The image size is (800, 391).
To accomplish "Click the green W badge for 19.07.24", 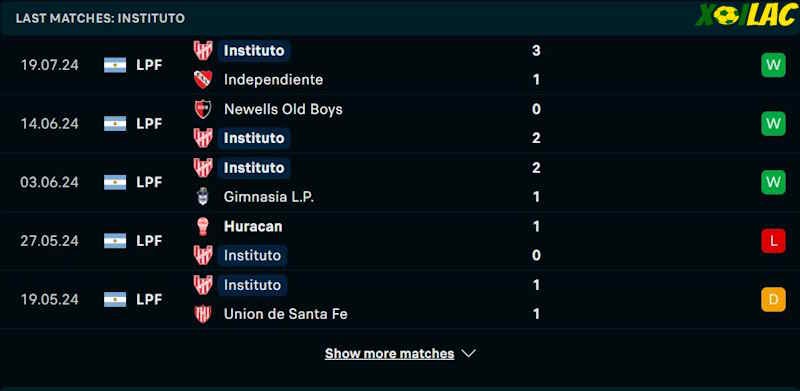I will (x=773, y=65).
